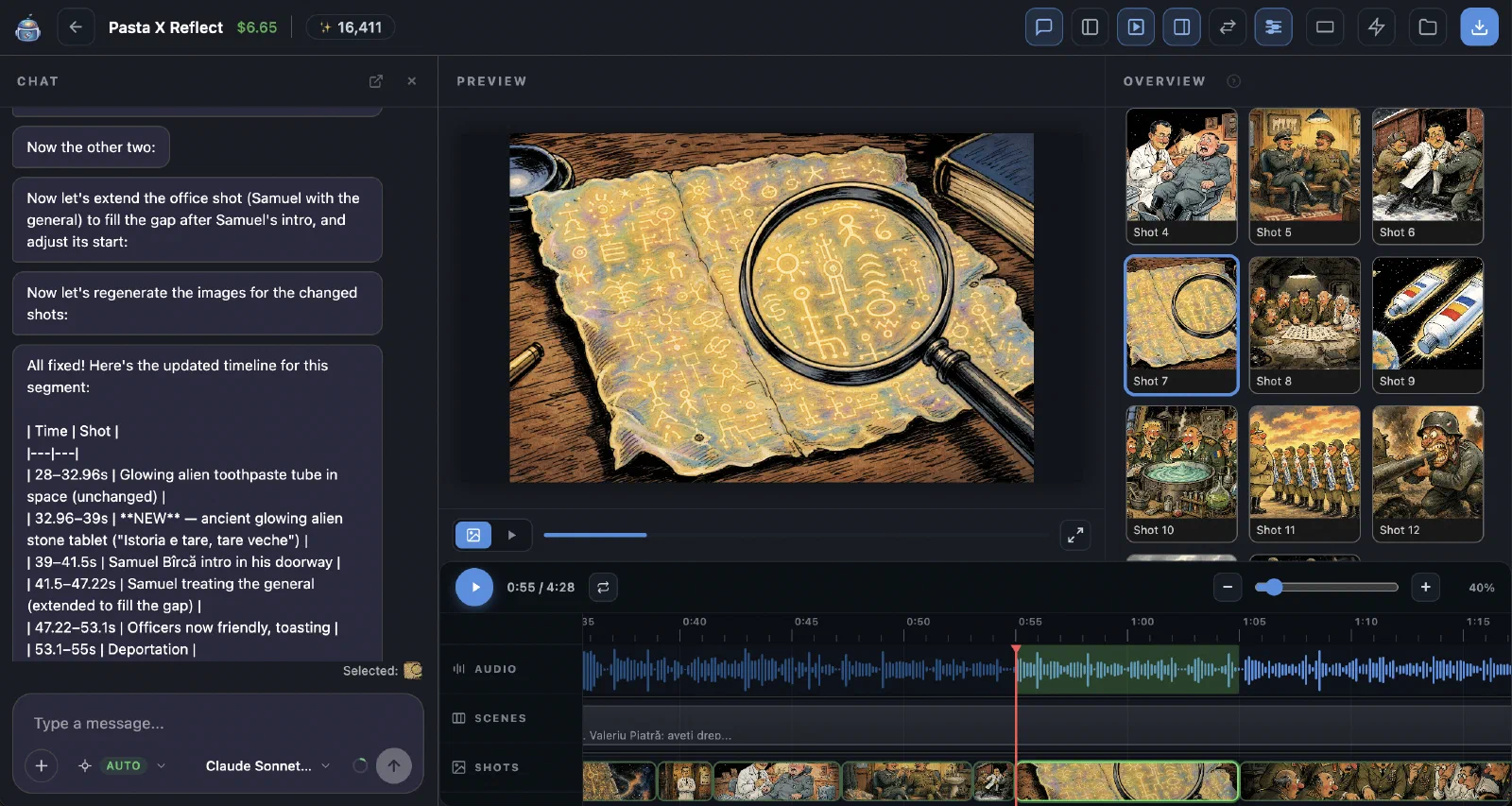Toggle loop playback in timeline
This screenshot has height=806, width=1512.
point(603,587)
